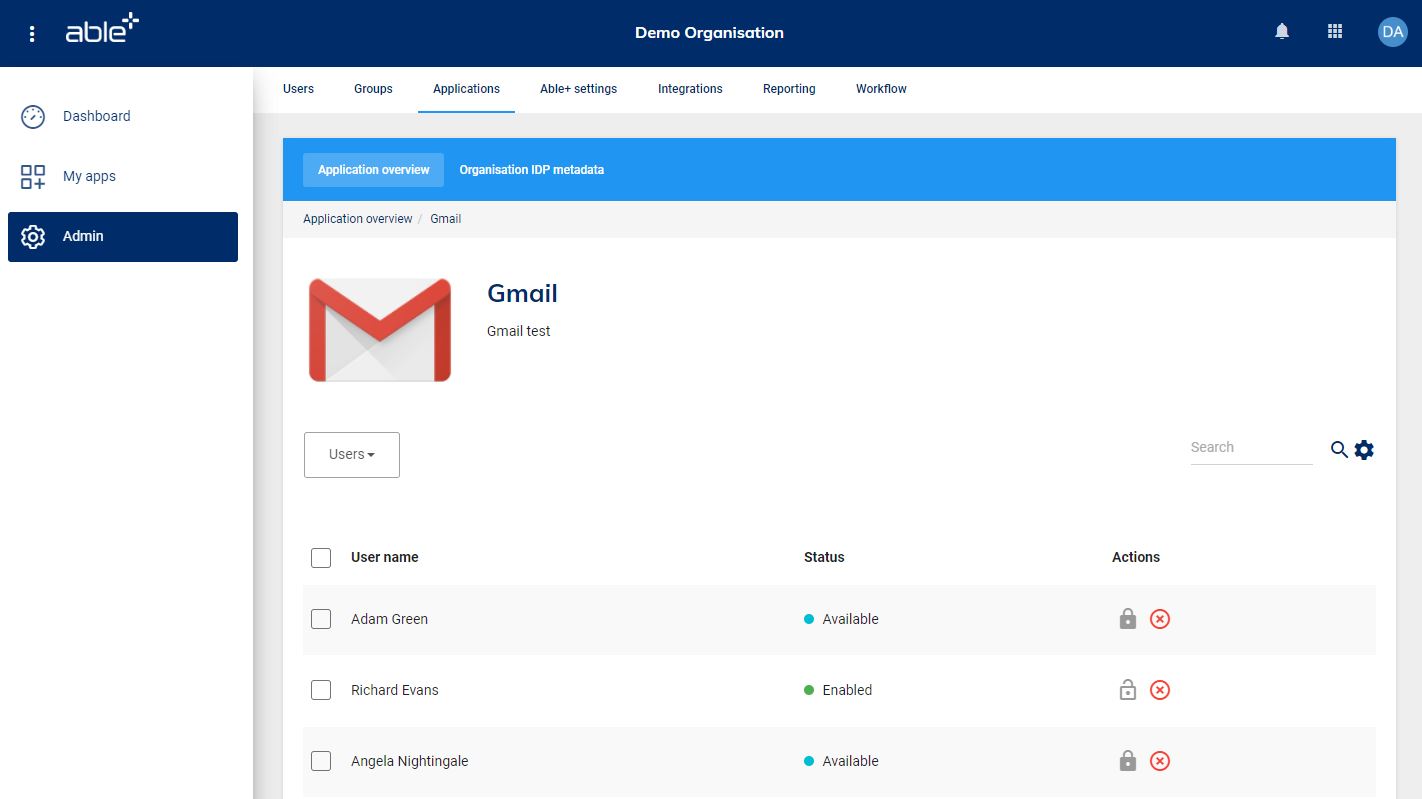The height and width of the screenshot is (799, 1422).
Task: Open the Applications tab
Action: (x=466, y=89)
